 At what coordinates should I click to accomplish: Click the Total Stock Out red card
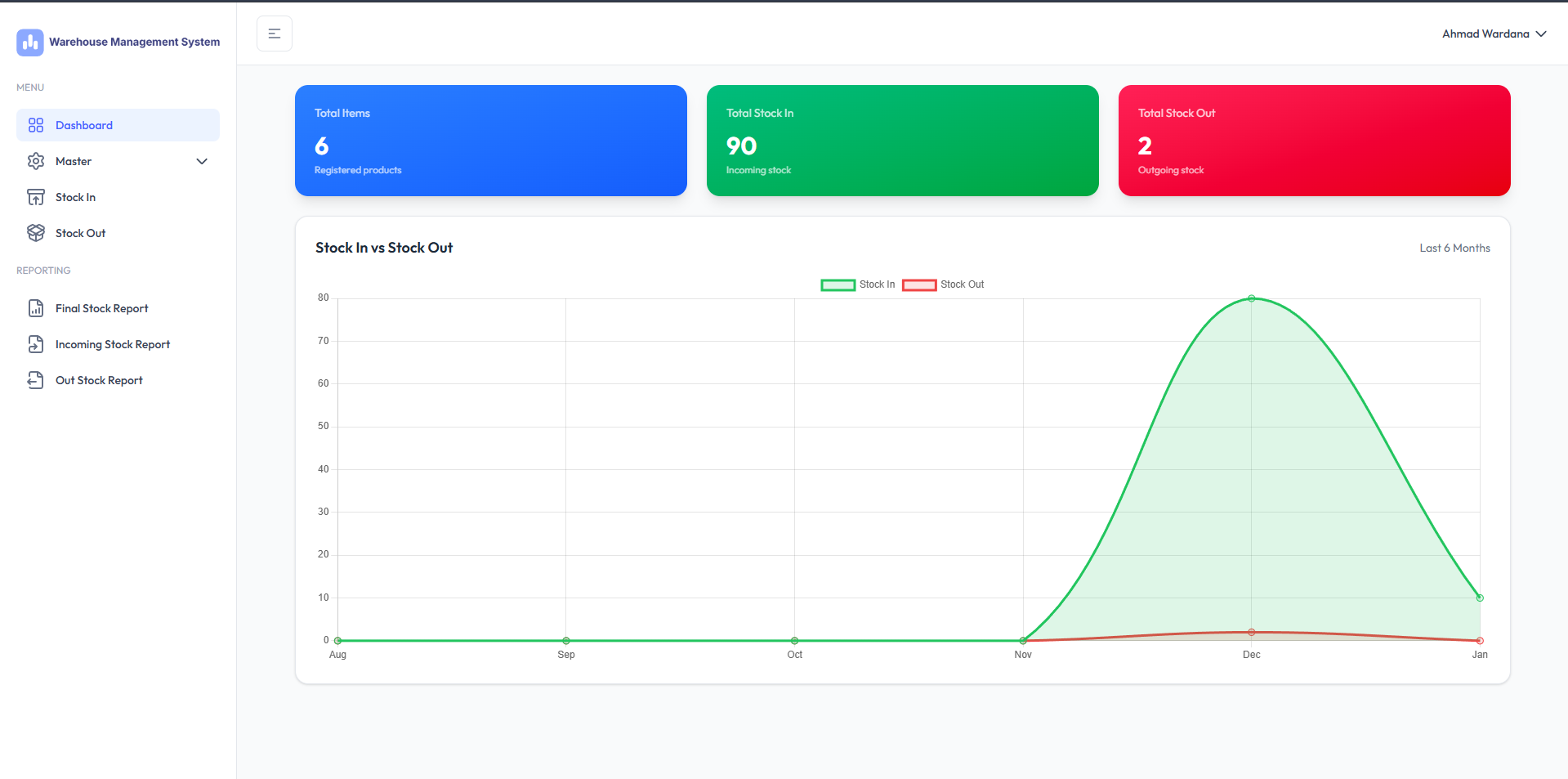pos(1314,141)
